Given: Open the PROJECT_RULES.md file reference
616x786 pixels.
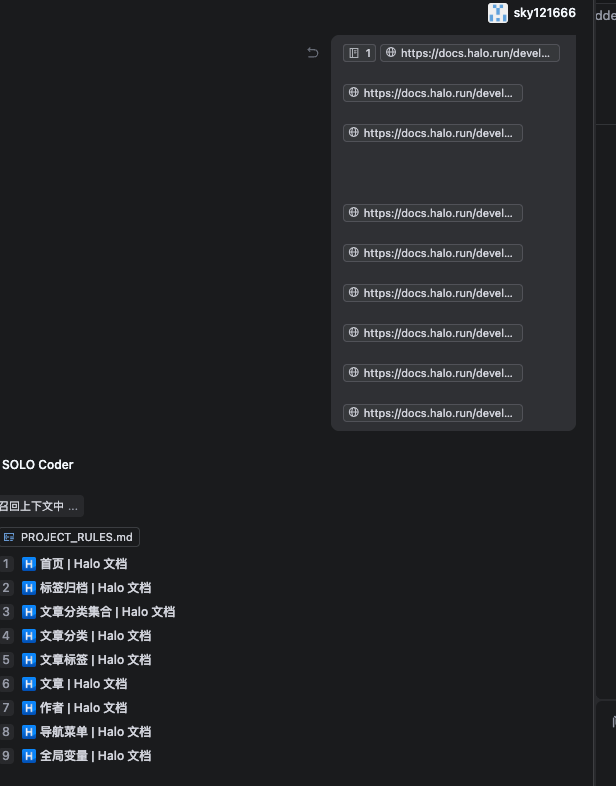Looking at the screenshot, I should (x=76, y=537).
